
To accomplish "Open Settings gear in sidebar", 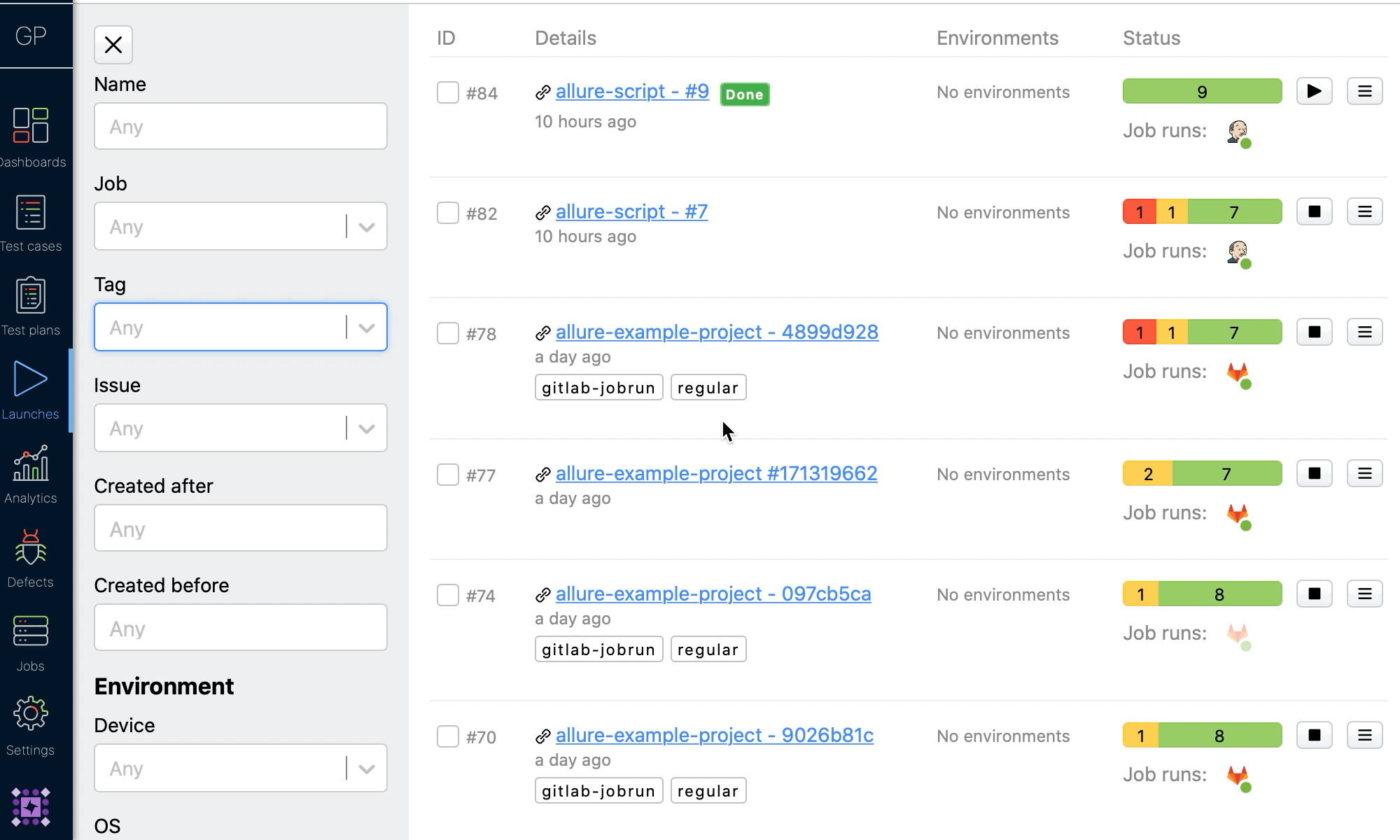I will (31, 715).
